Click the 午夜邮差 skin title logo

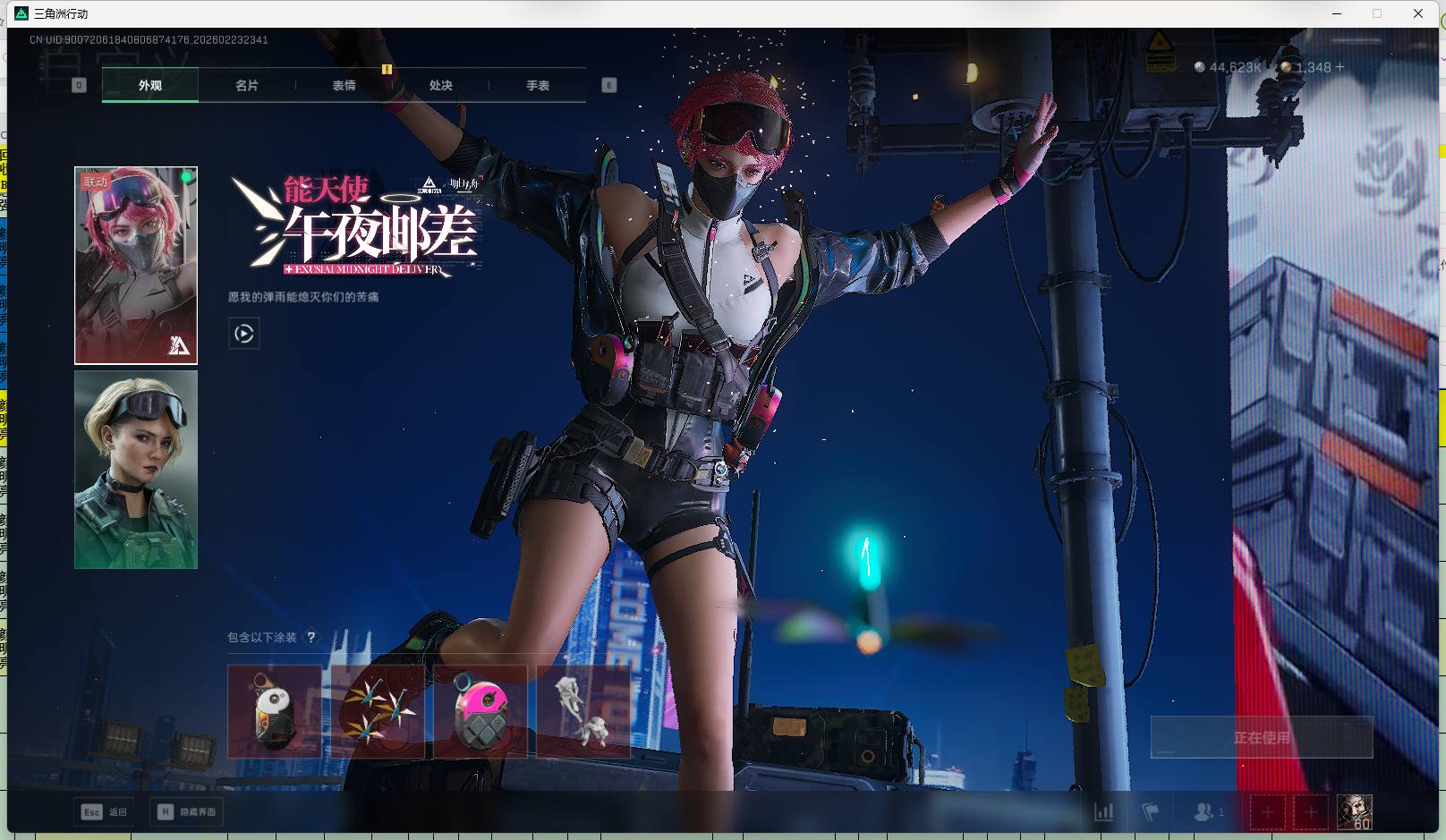point(358,226)
